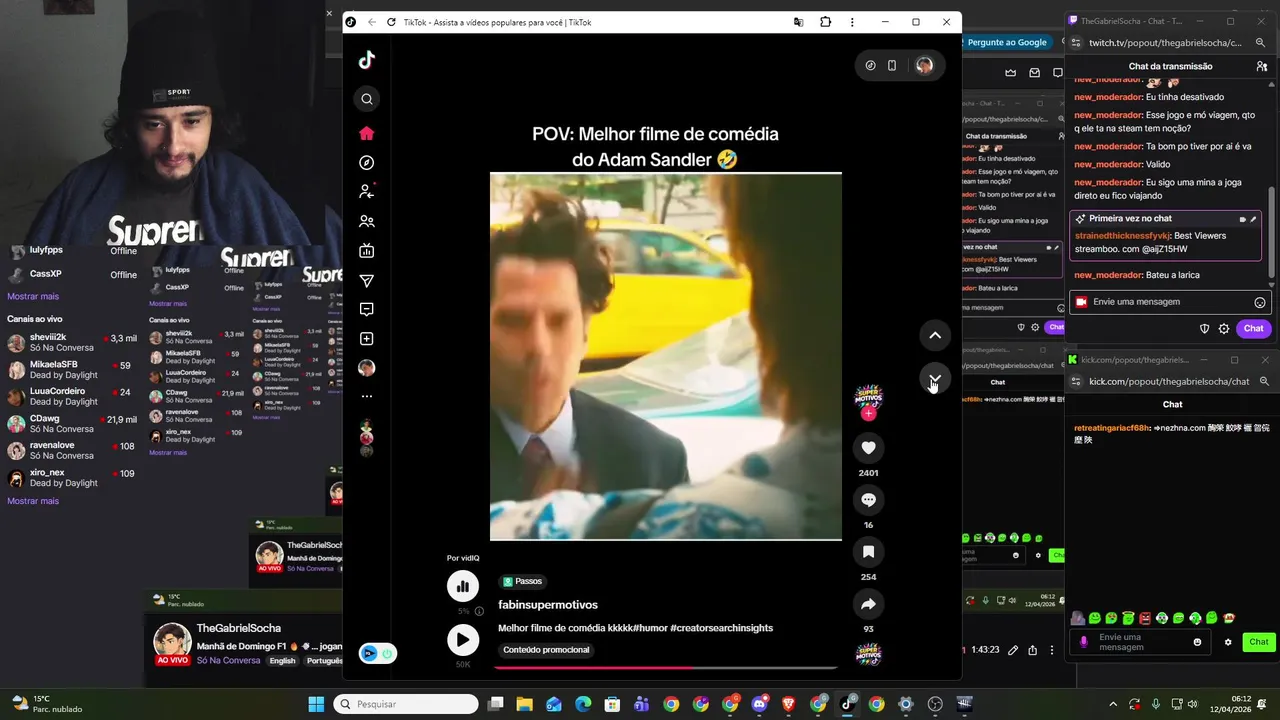Open Twitch chat community users icon
This screenshot has height=720, width=1280.
pyautogui.click(x=1262, y=66)
